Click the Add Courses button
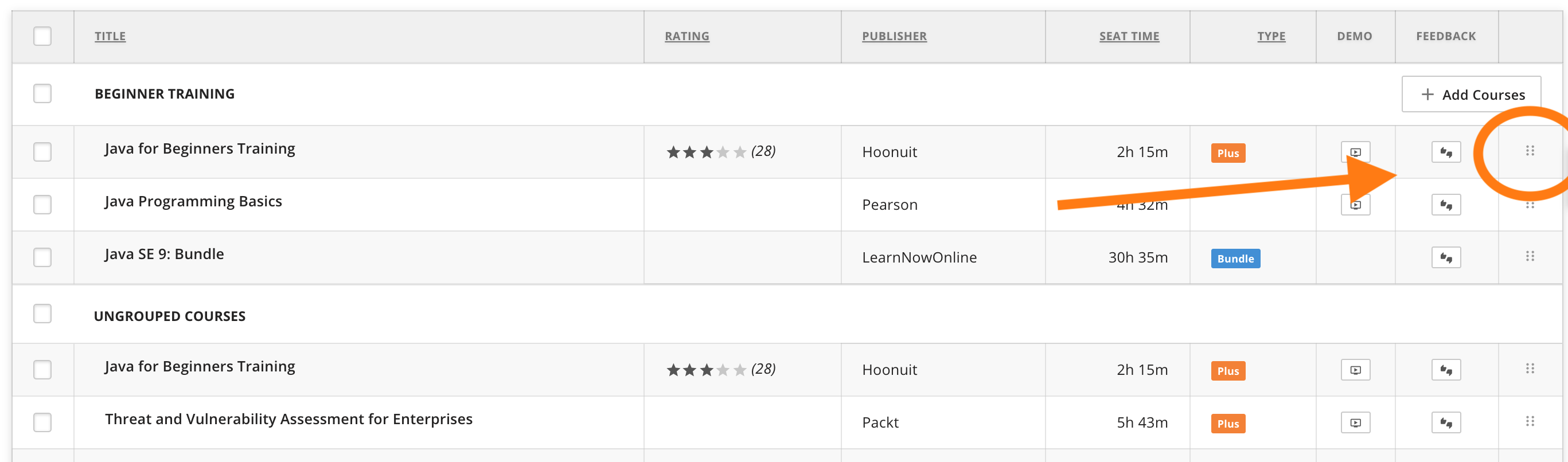 [1471, 95]
